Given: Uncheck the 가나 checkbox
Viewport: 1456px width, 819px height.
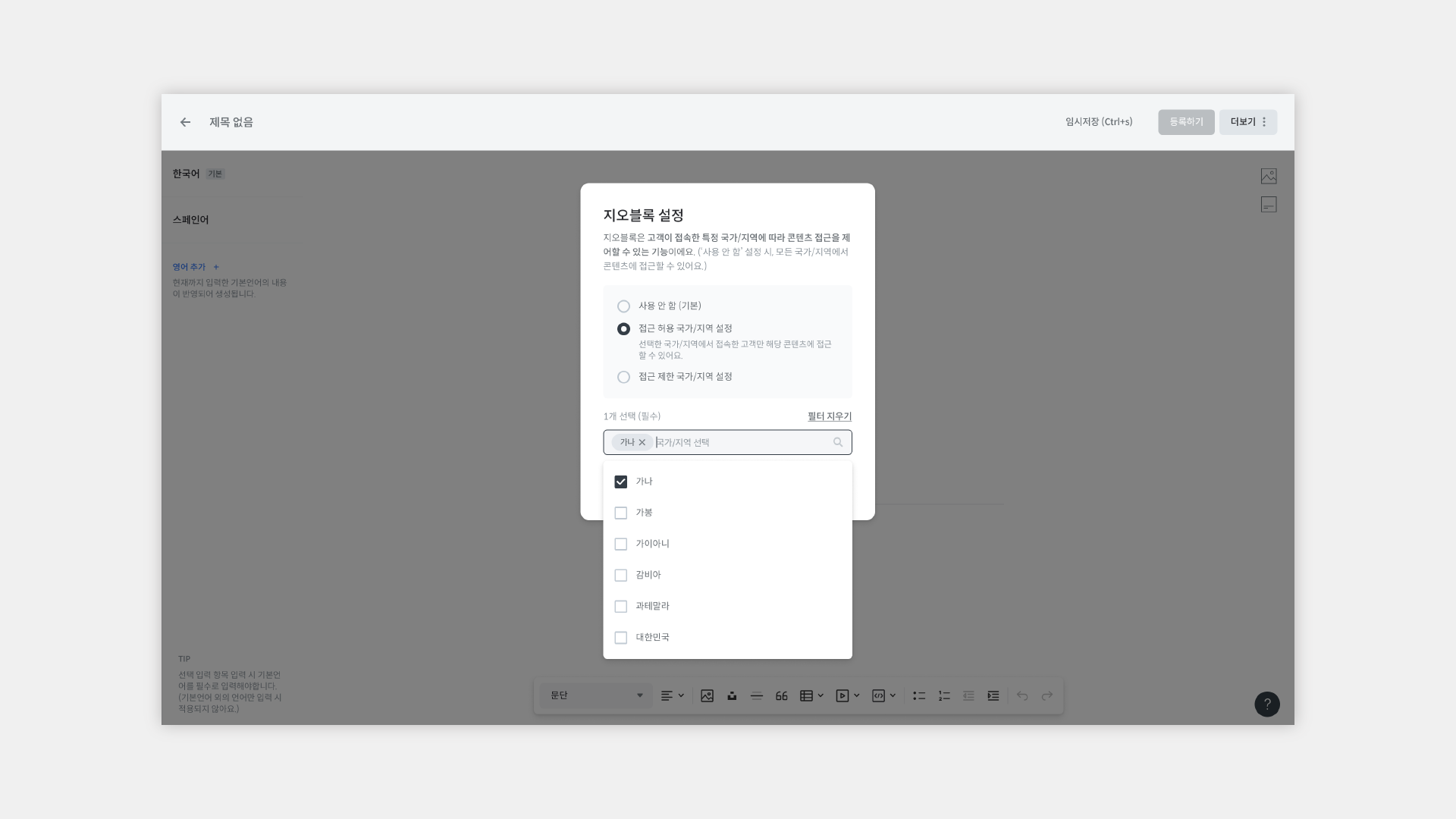Looking at the screenshot, I should point(620,482).
